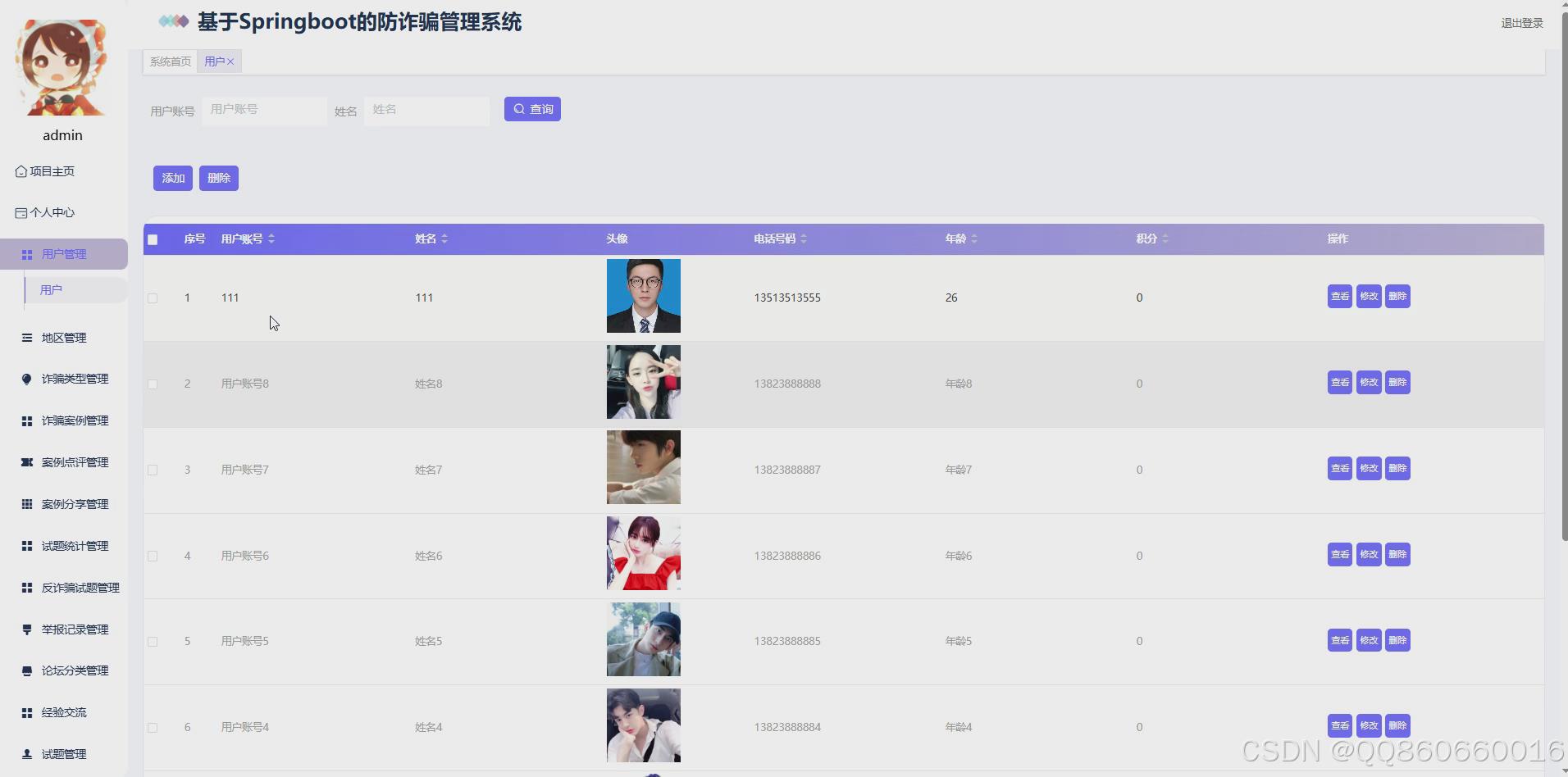Click 查看 for user 111
This screenshot has height=777, width=1568.
[x=1340, y=297]
